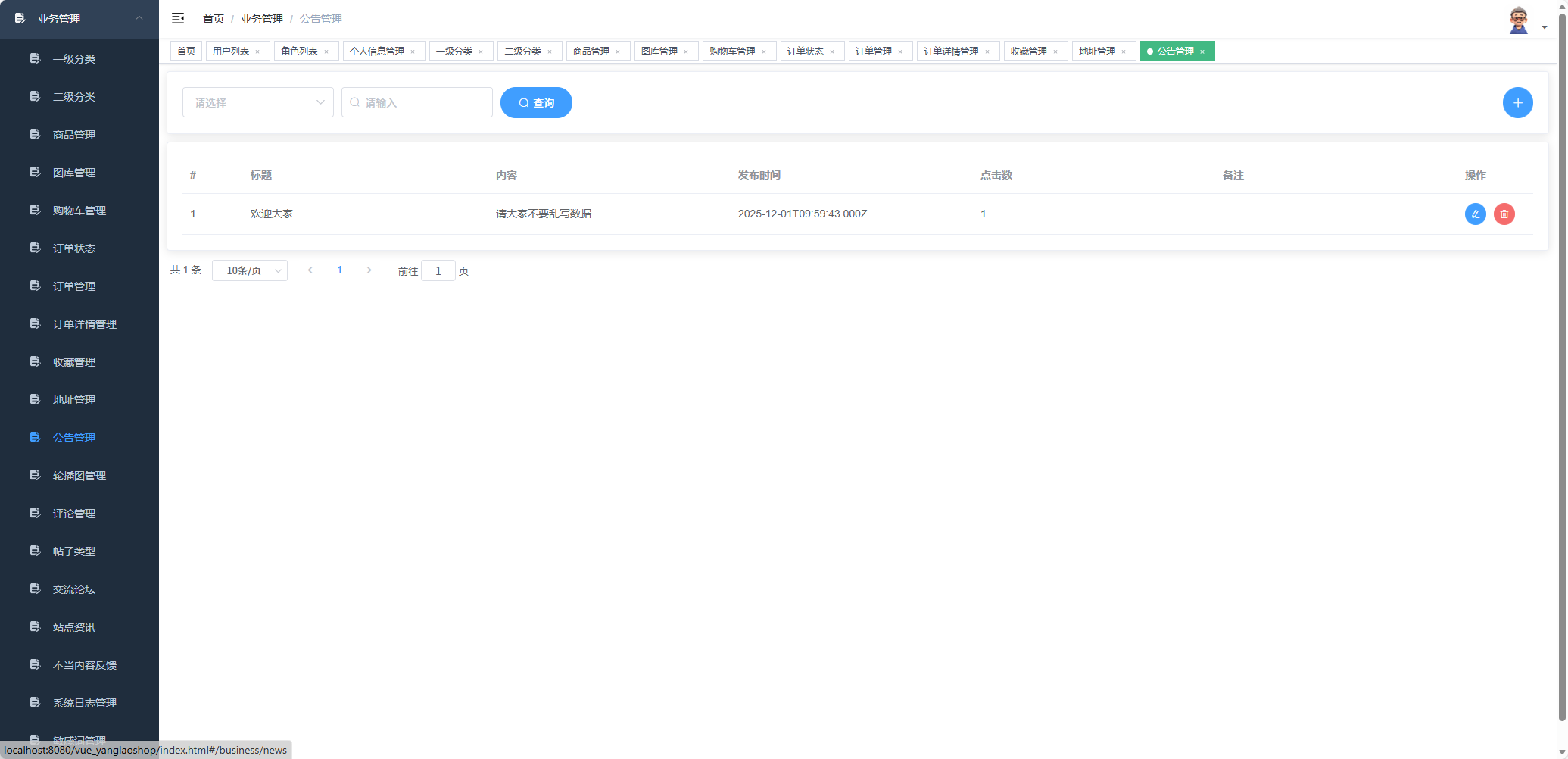The image size is (1568, 759).
Task: Click the blue plus add announcement button
Action: (x=1517, y=103)
